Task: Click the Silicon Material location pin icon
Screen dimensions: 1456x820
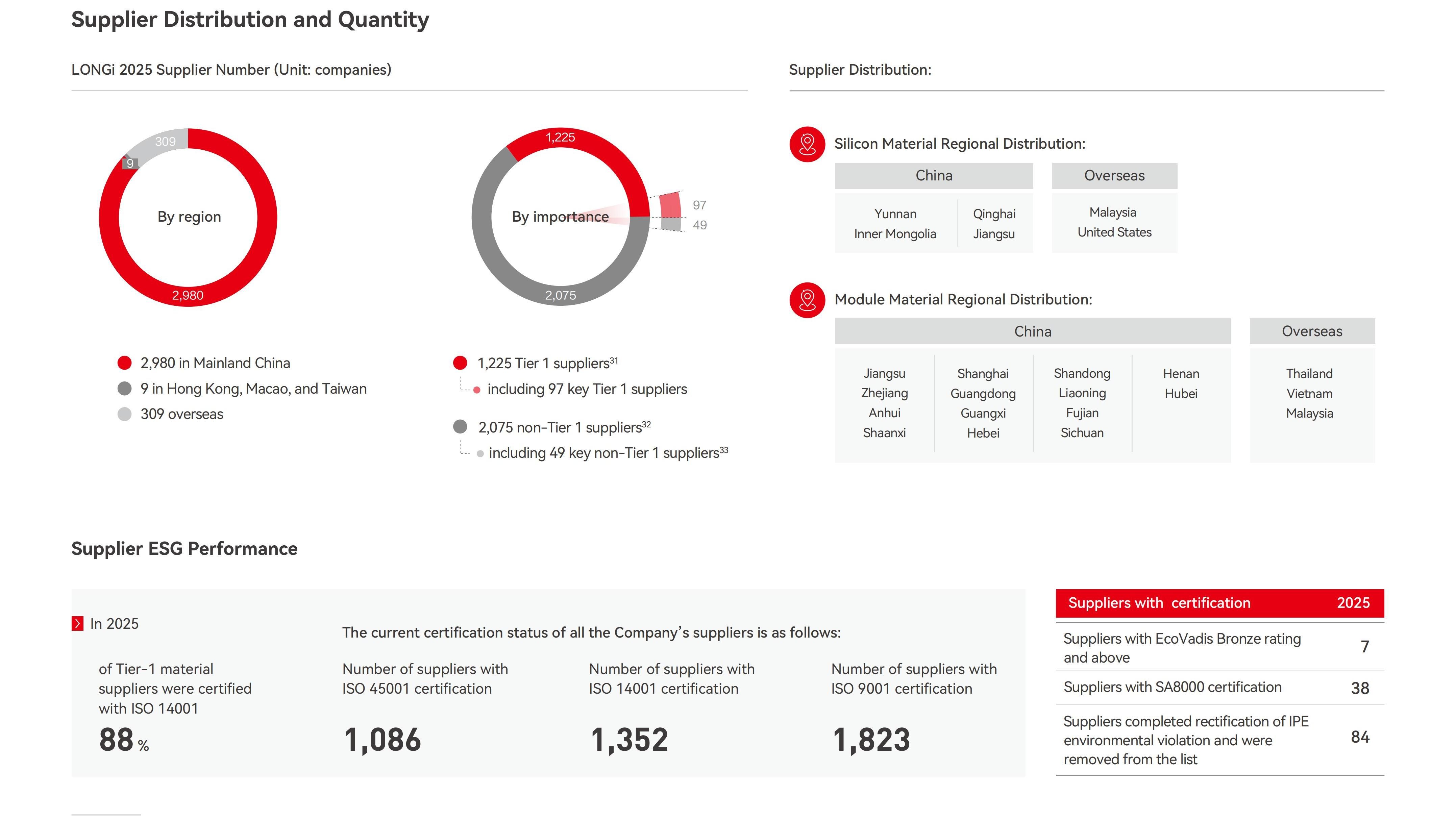Action: [807, 144]
